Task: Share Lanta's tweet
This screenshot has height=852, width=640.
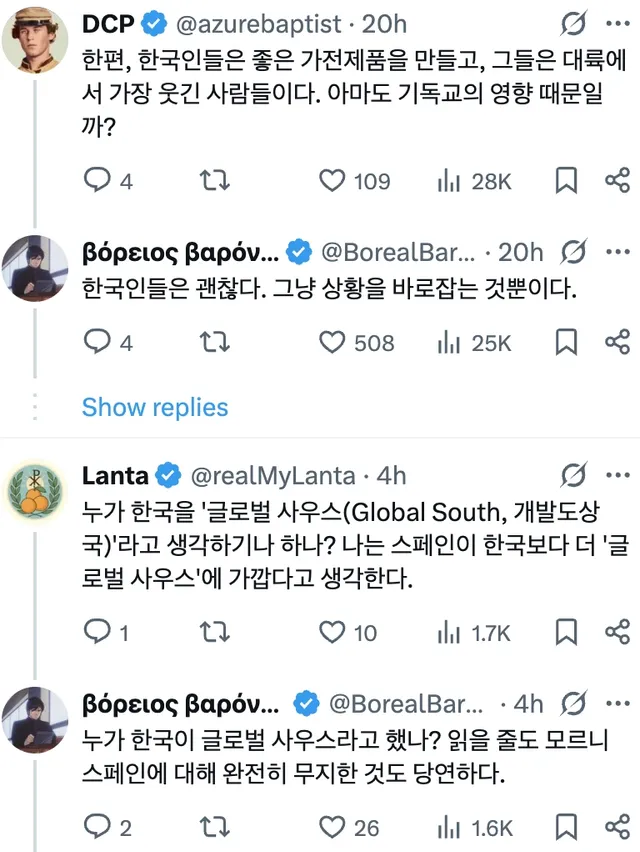Action: (x=617, y=633)
